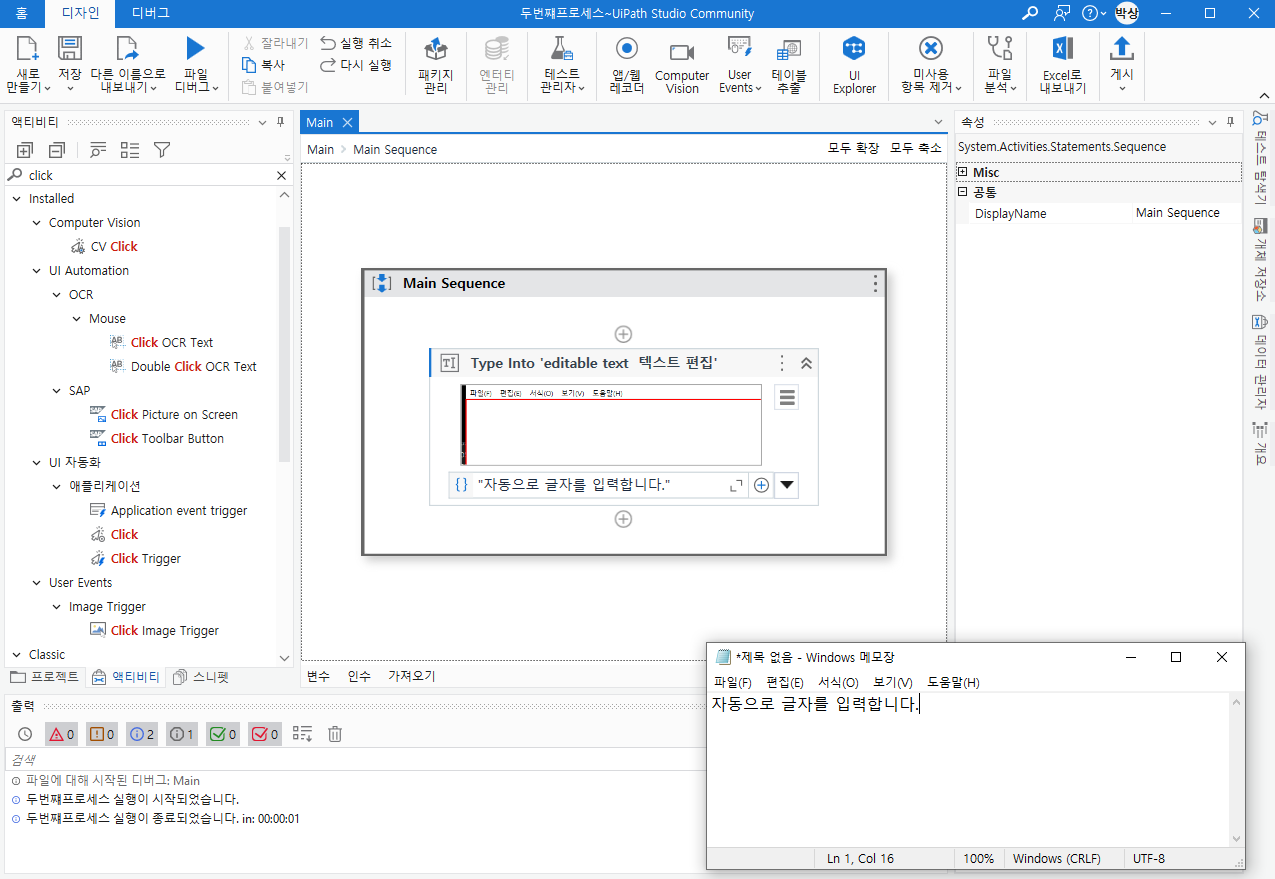Toggle the trace filter showing 1

click(182, 734)
